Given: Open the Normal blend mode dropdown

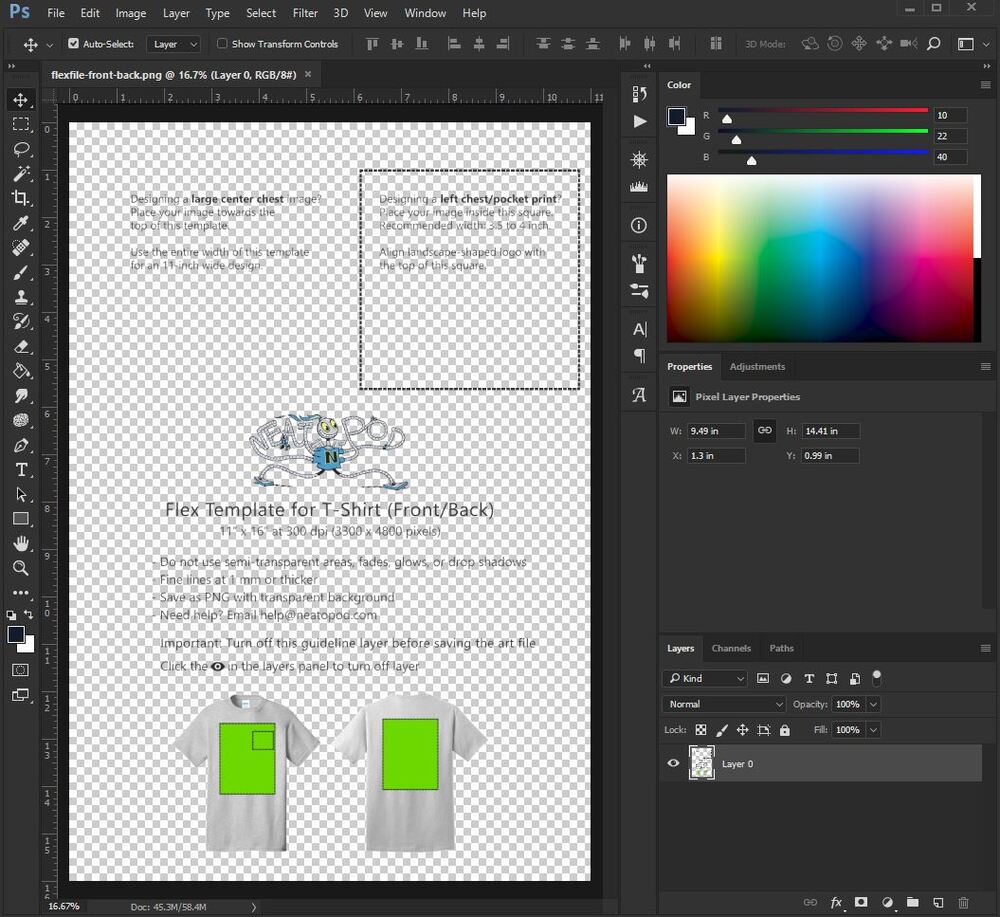Looking at the screenshot, I should pyautogui.click(x=724, y=704).
